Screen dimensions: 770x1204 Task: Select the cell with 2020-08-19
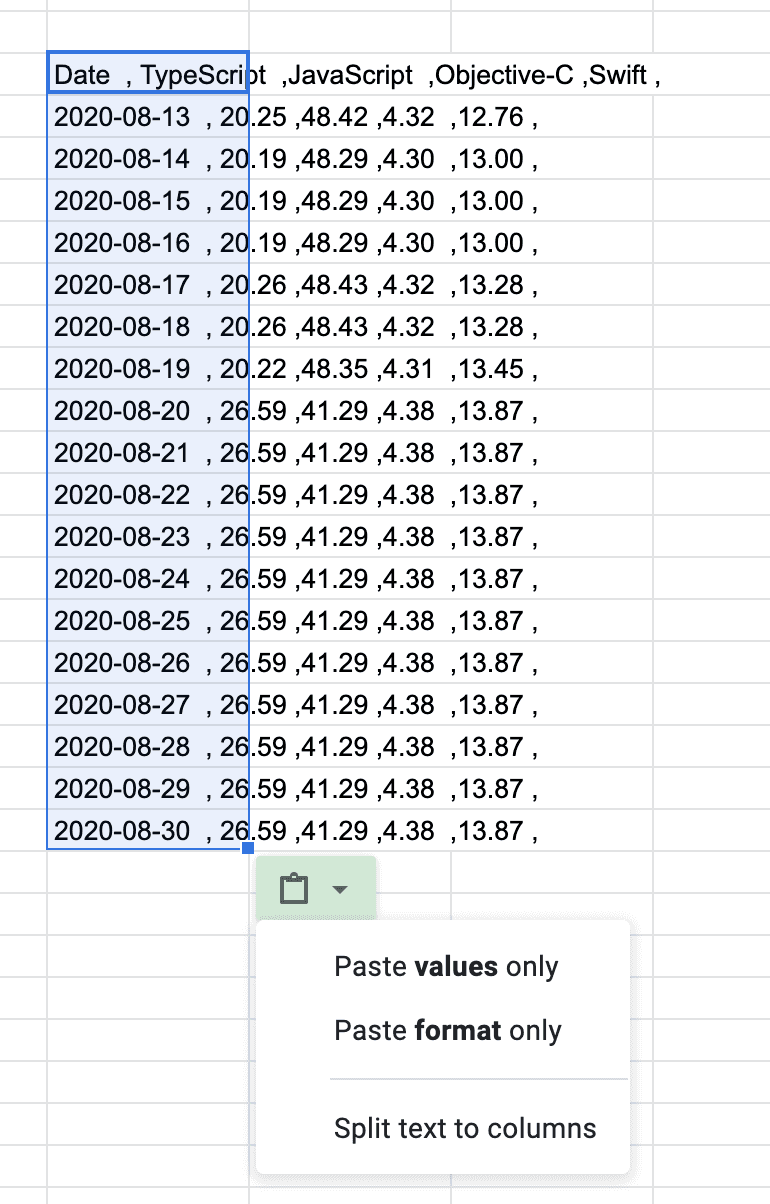point(148,369)
